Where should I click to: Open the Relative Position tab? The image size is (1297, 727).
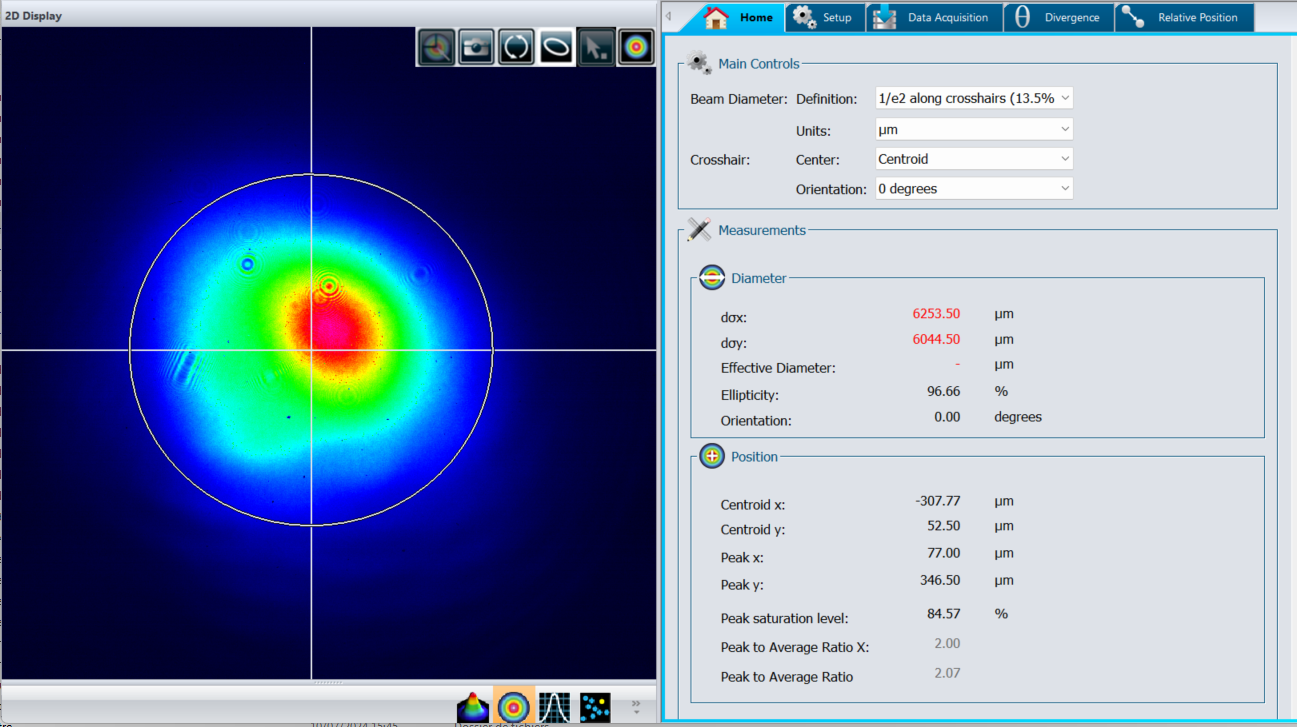(1183, 18)
